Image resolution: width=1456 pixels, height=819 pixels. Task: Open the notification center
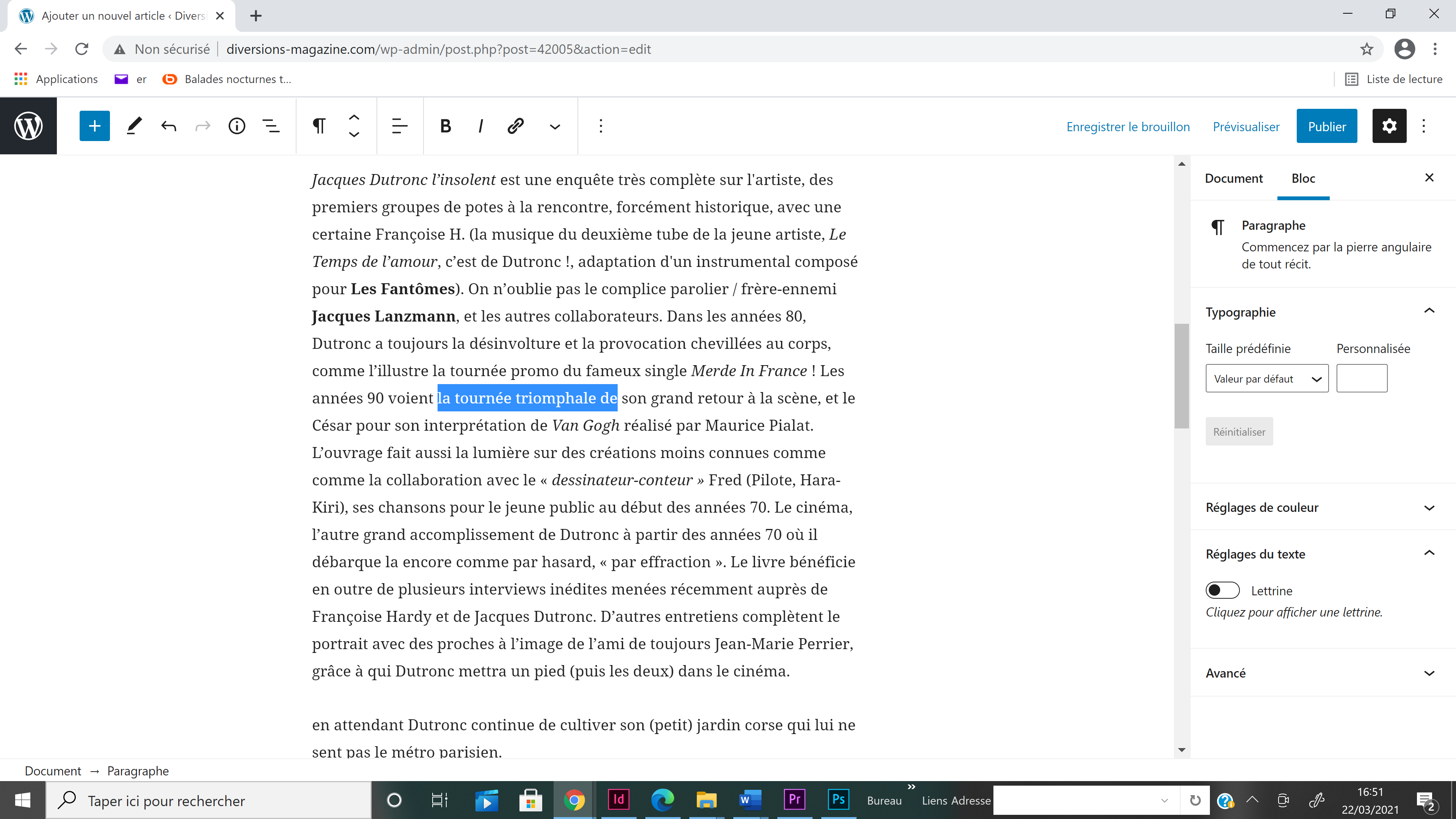click(1426, 800)
